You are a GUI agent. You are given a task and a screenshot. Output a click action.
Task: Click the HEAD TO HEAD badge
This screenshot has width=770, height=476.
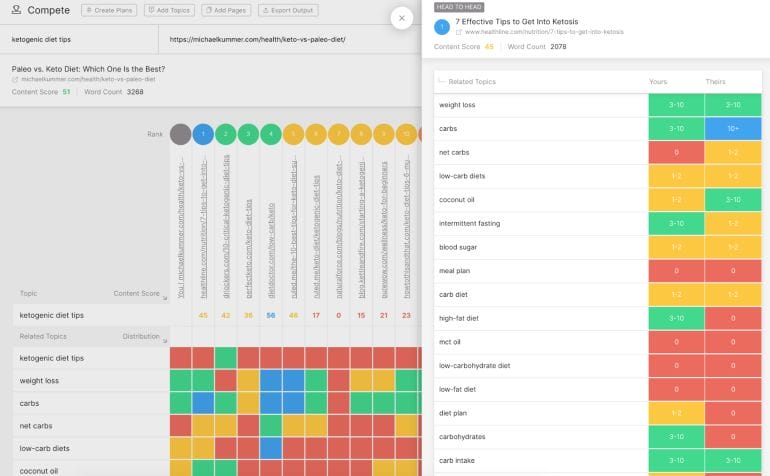(x=459, y=7)
